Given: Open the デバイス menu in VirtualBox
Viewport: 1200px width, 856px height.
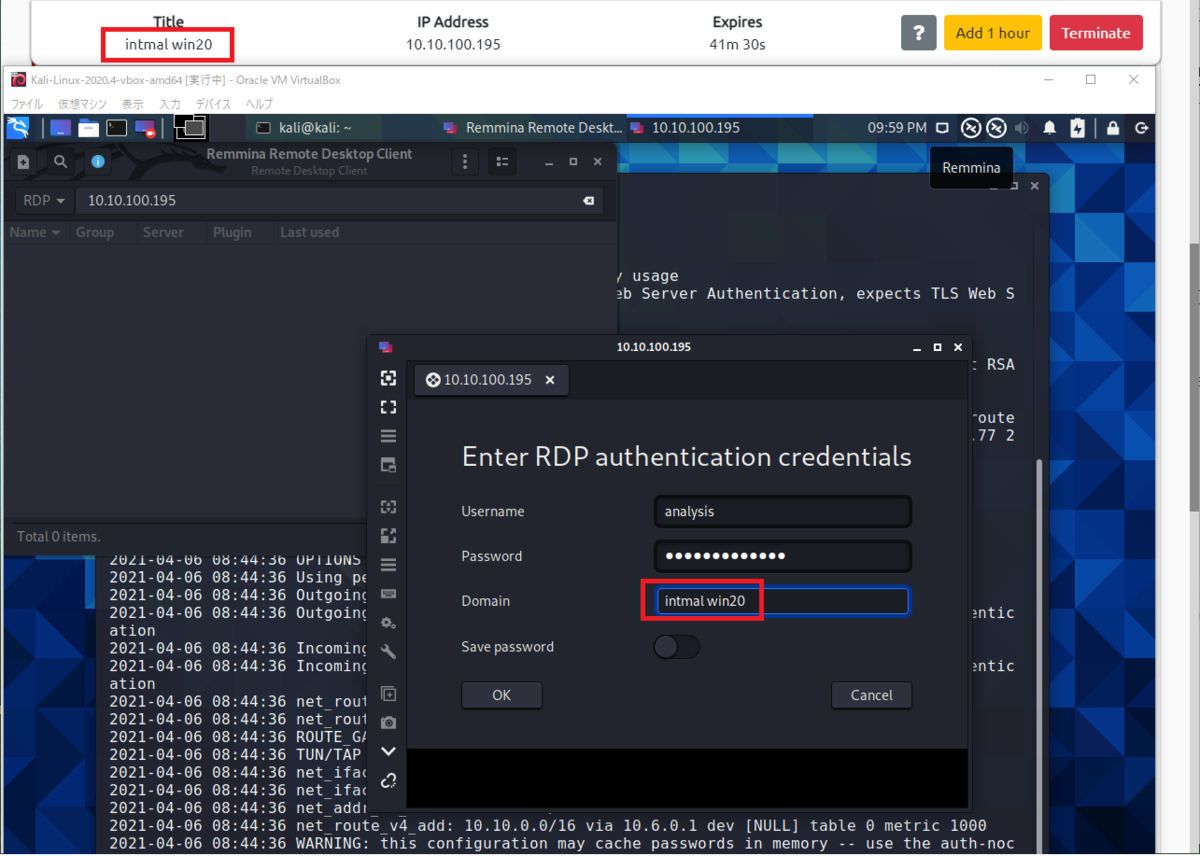Looking at the screenshot, I should [213, 104].
